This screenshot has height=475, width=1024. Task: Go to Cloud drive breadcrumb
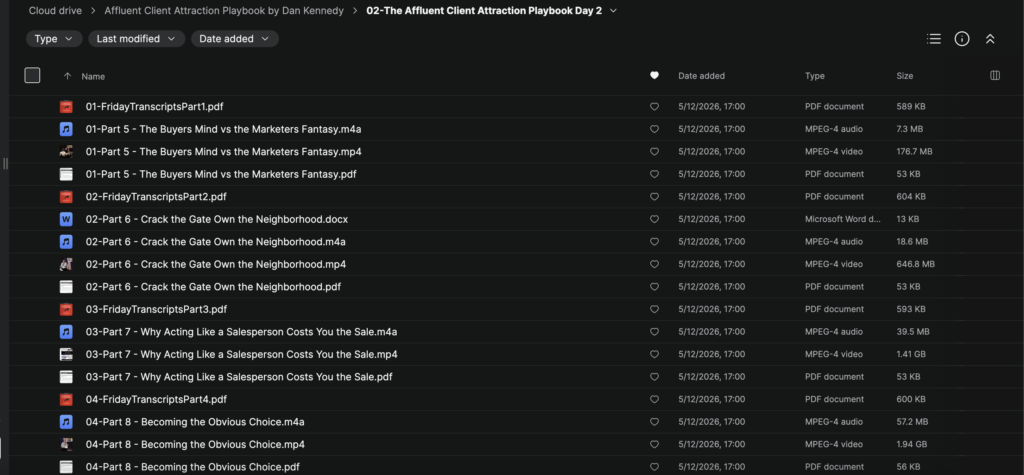coord(55,11)
